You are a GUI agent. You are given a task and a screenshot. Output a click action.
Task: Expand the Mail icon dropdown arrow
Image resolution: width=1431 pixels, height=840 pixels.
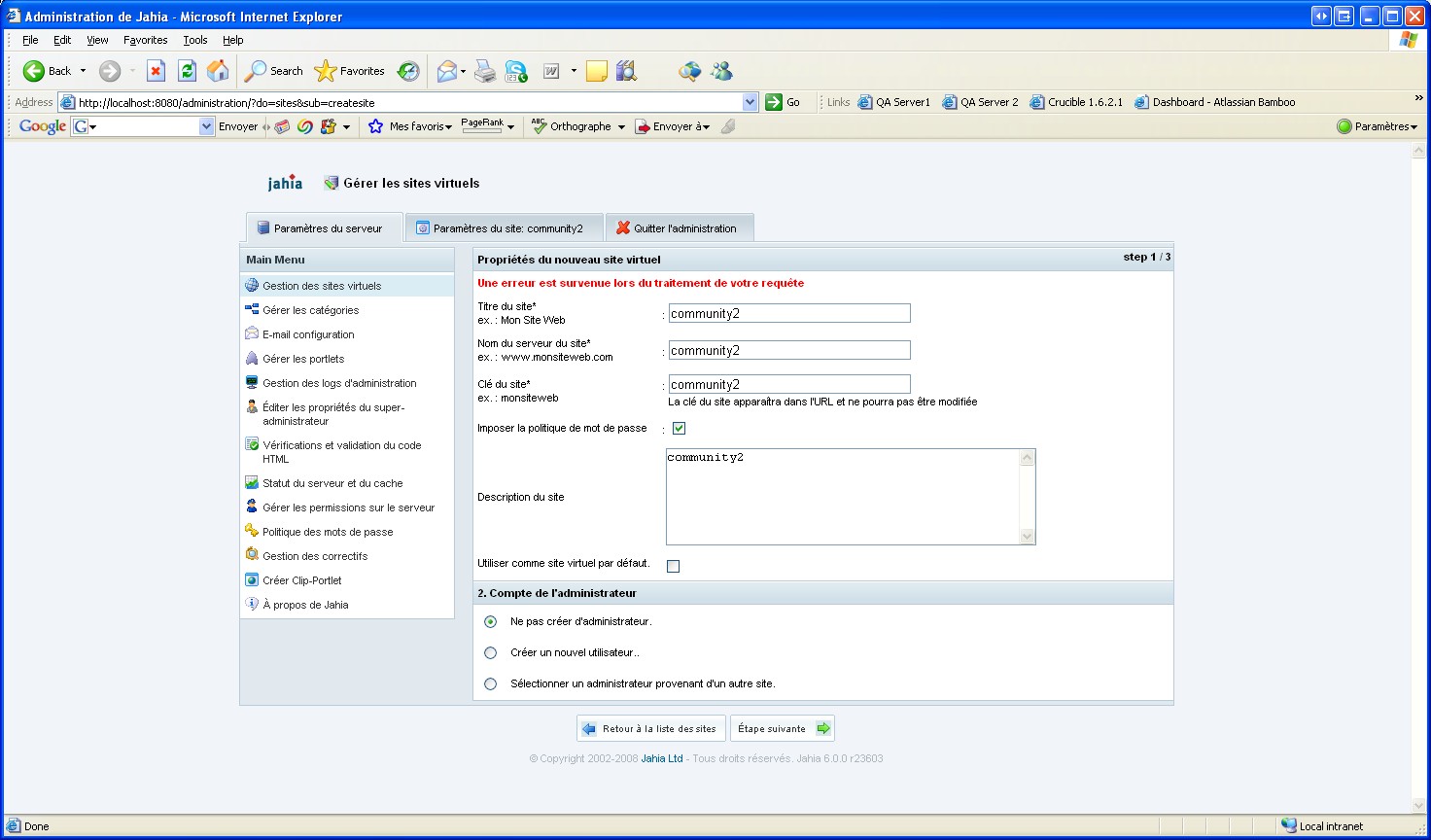click(x=463, y=71)
